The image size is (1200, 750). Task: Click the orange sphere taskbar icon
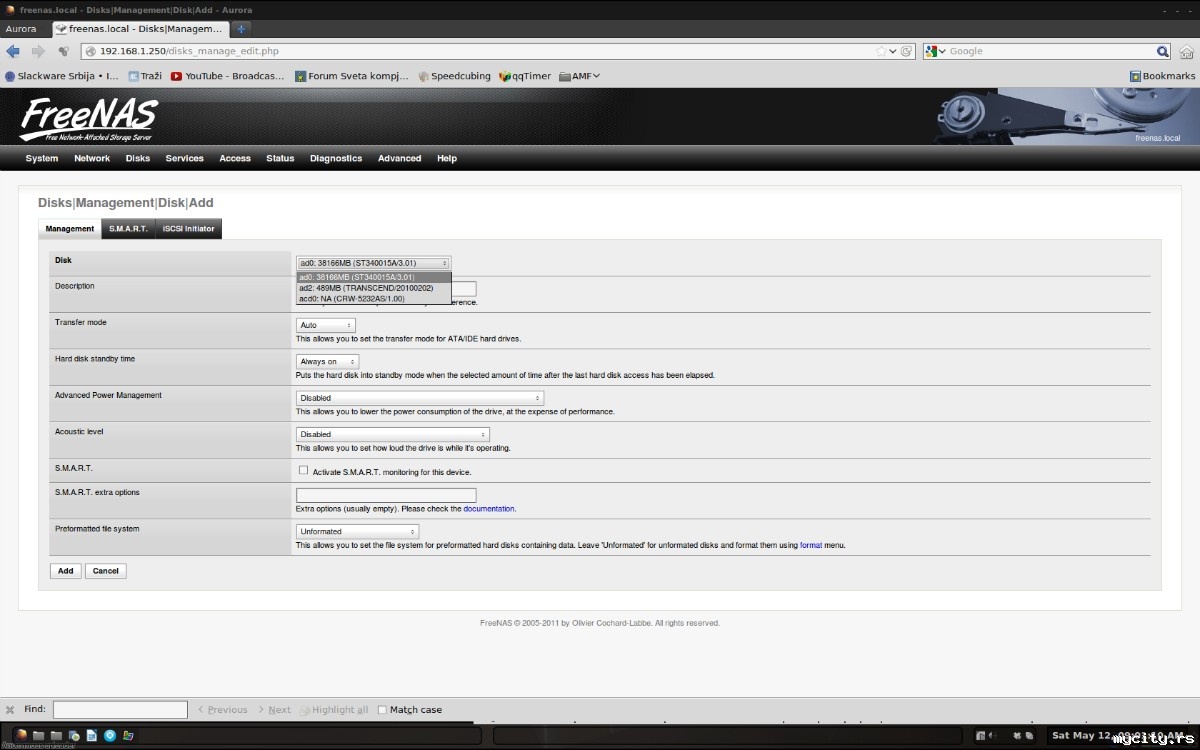pyautogui.click(x=22, y=735)
